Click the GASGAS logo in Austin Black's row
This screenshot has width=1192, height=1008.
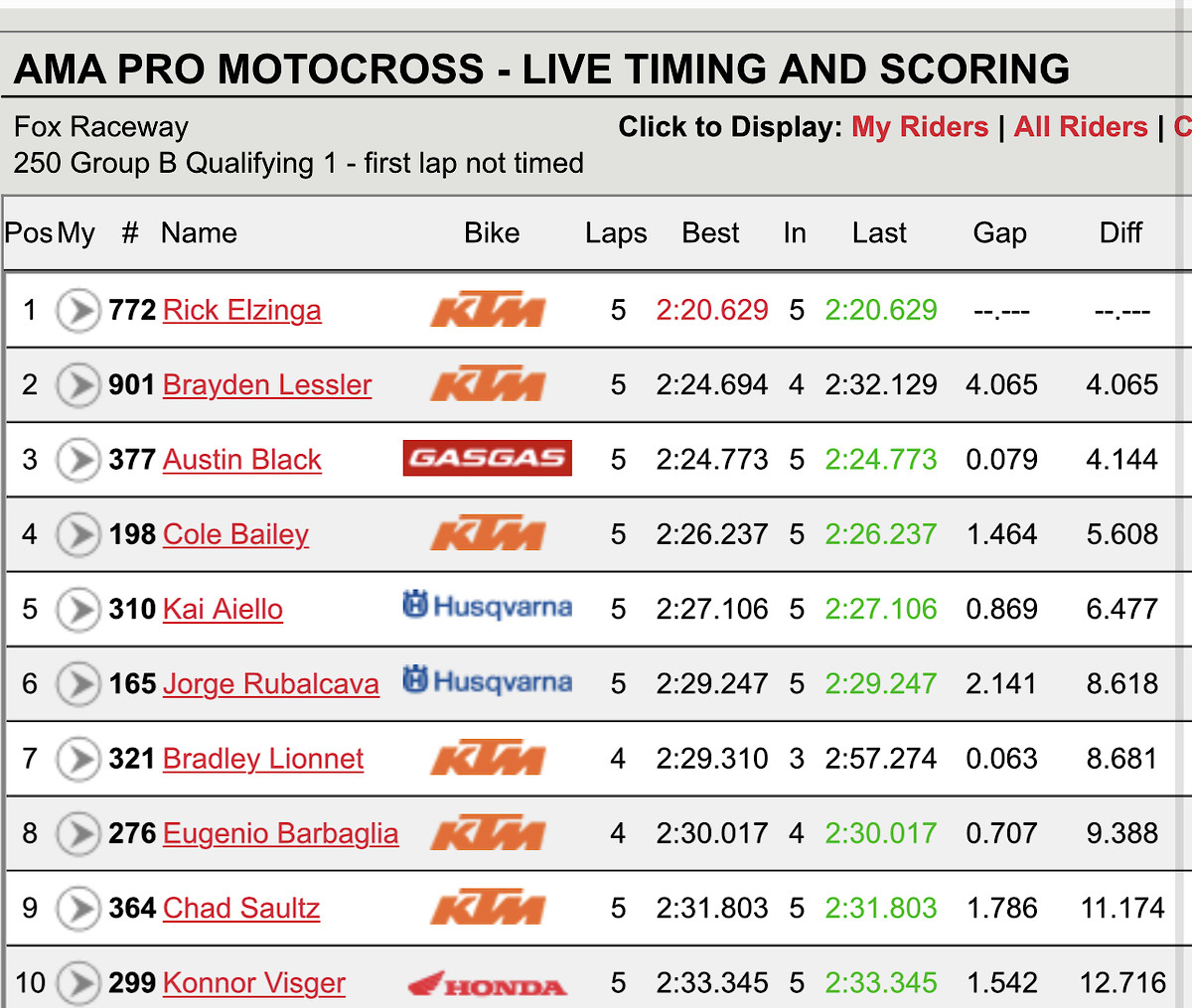(x=487, y=458)
